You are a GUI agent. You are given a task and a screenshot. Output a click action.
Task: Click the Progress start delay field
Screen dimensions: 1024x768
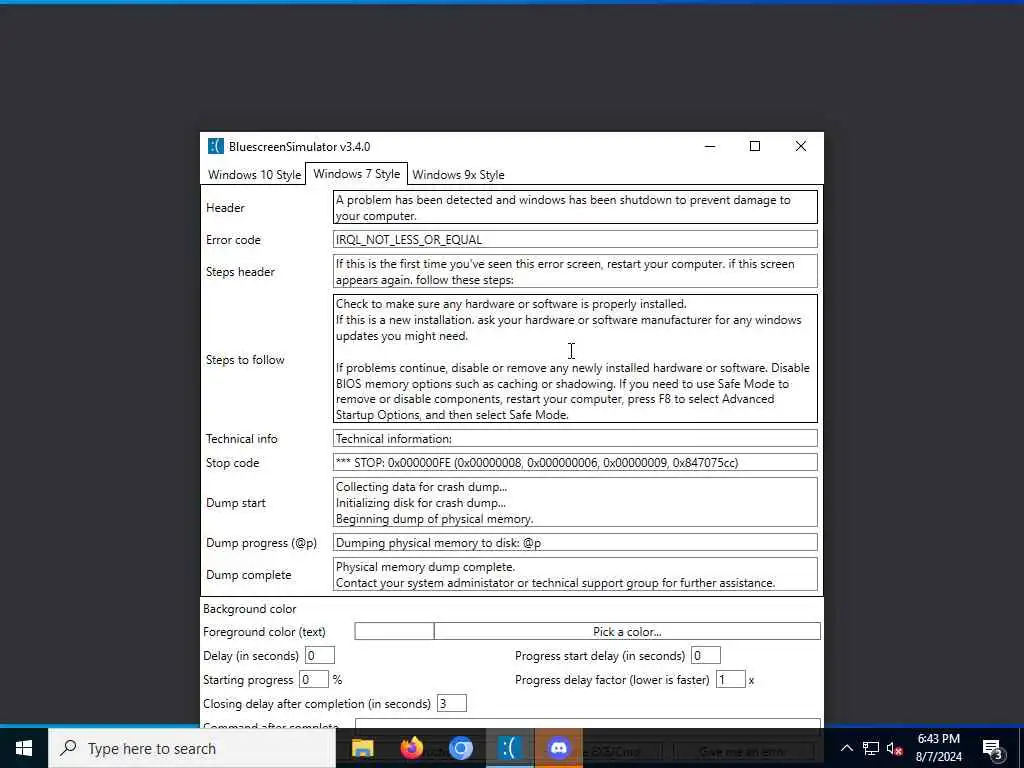point(705,656)
